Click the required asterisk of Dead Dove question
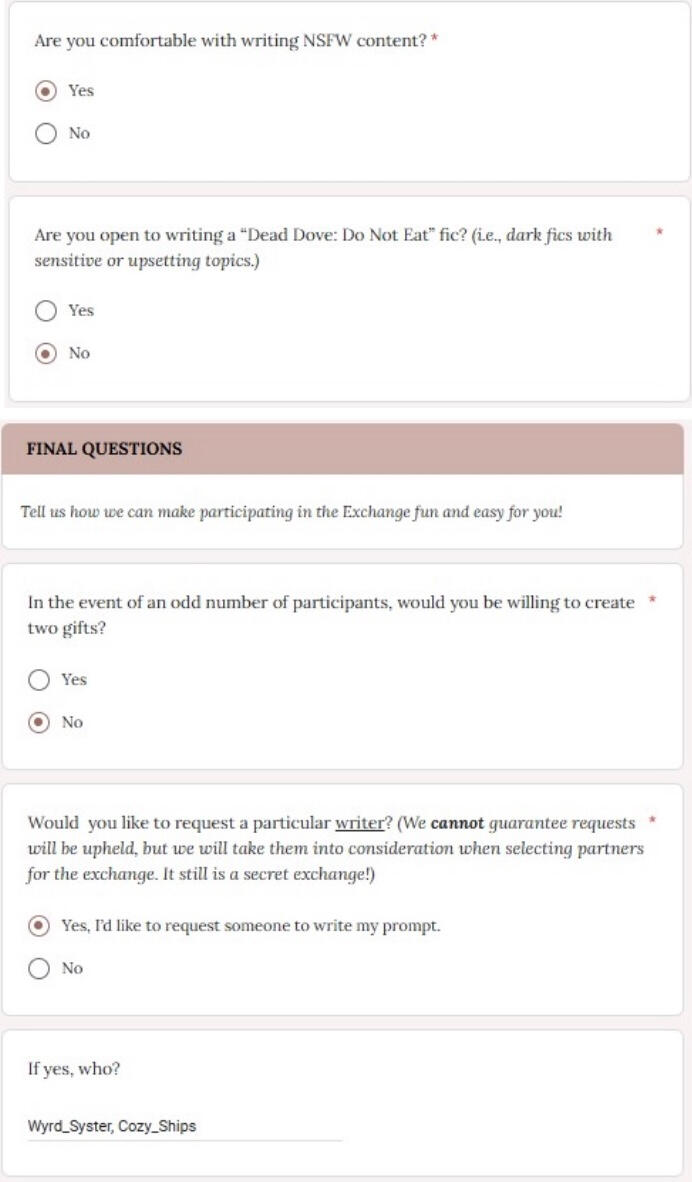Image resolution: width=692 pixels, height=1182 pixels. [659, 234]
